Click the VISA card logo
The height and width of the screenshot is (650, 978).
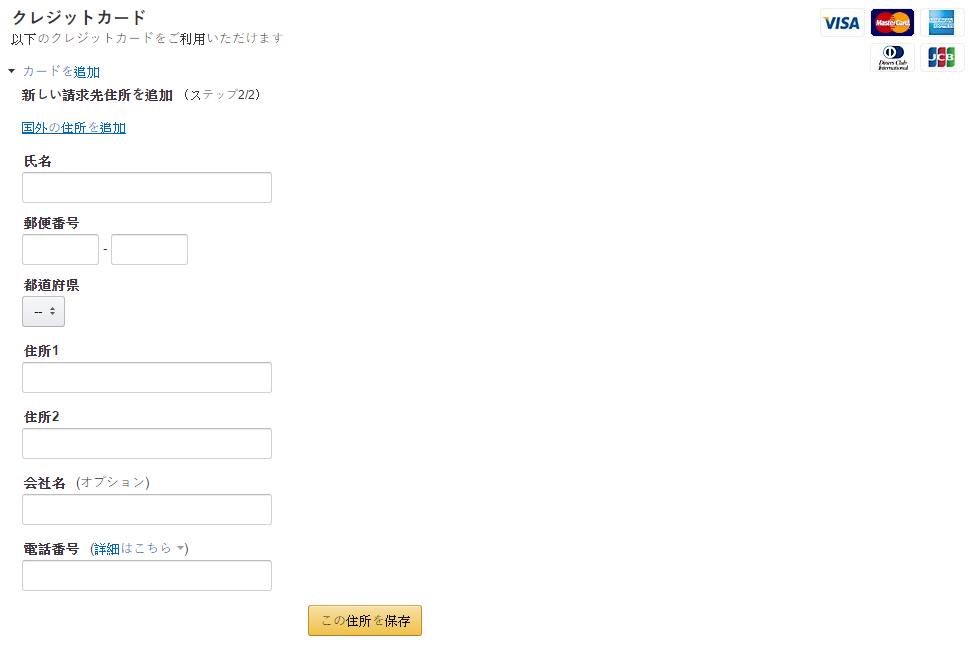click(x=842, y=23)
